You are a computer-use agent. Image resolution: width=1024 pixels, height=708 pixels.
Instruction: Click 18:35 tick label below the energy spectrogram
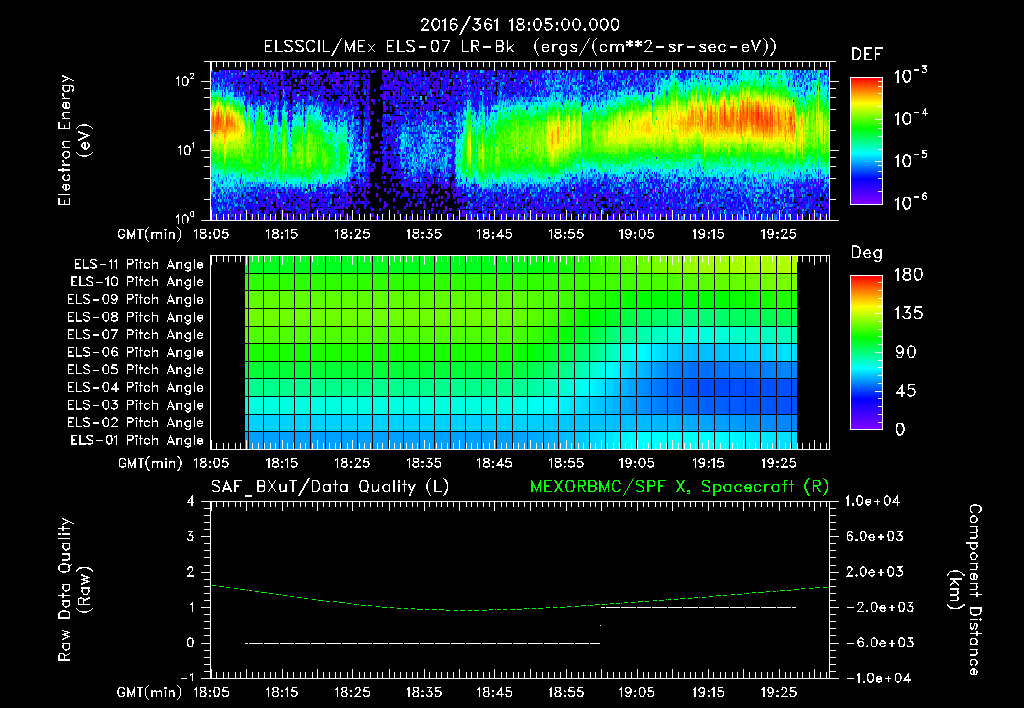tap(424, 234)
